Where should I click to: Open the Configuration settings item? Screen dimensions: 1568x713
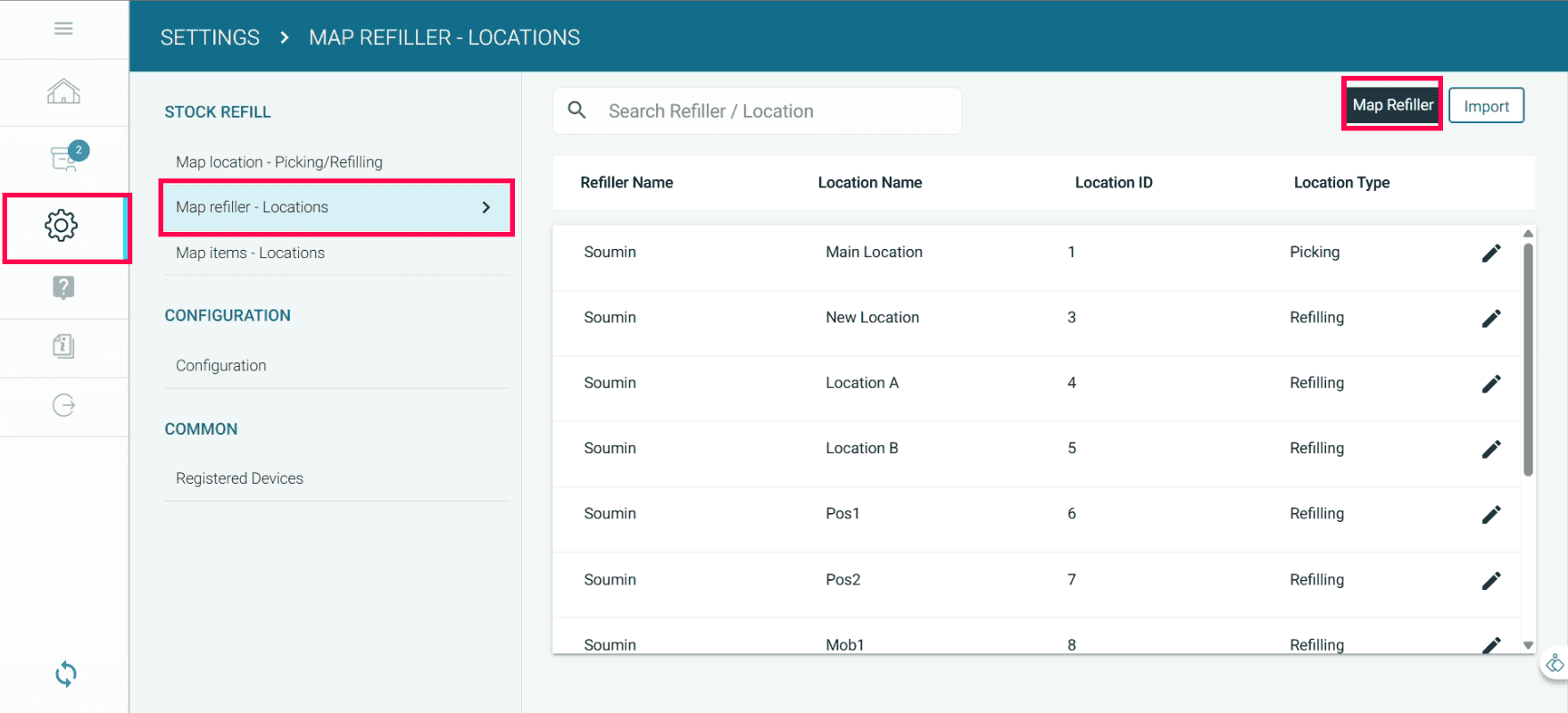[220, 365]
